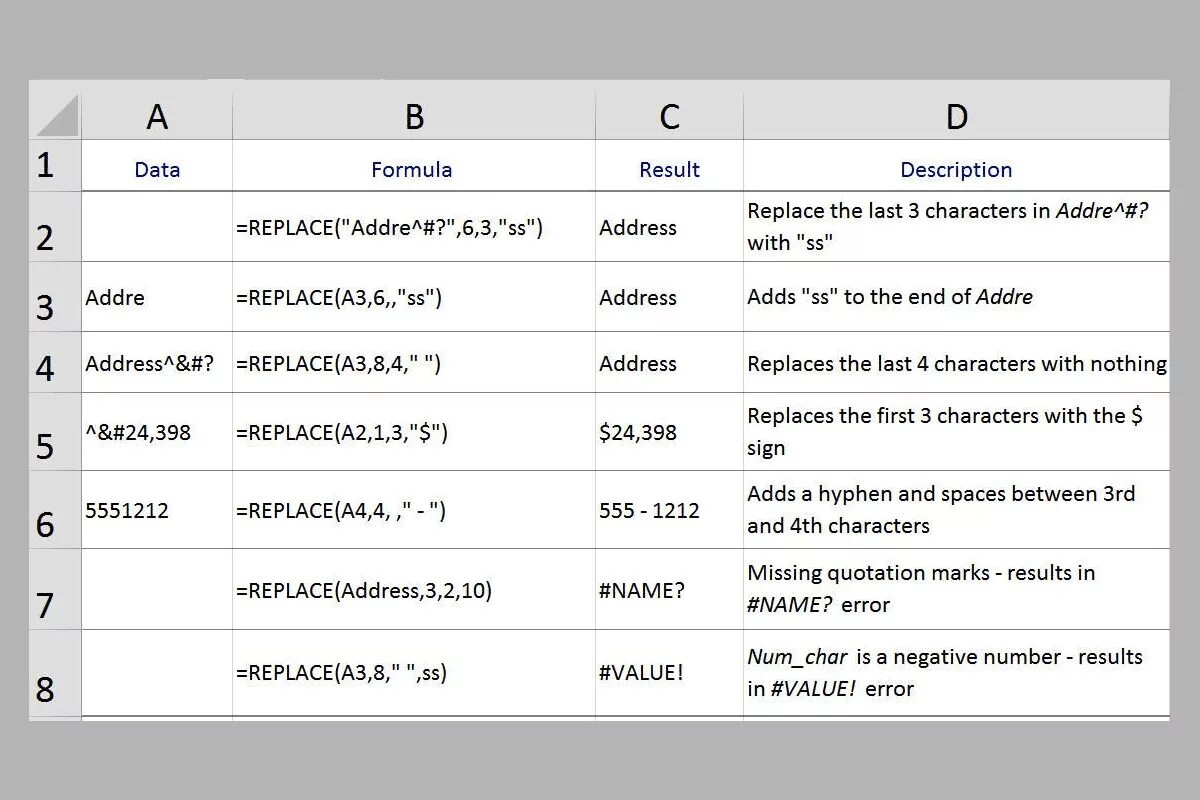Click the 555 - 1212 result cell
Image resolution: width=1200 pixels, height=800 pixels.
click(669, 510)
